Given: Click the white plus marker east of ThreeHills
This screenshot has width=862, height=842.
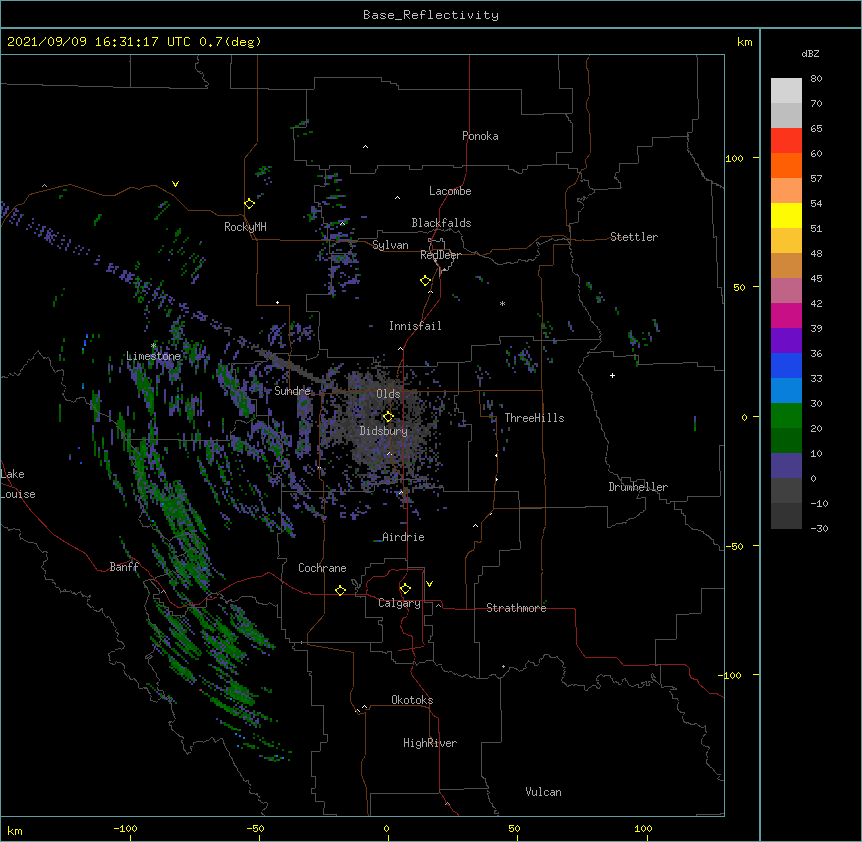Looking at the screenshot, I should click(612, 375).
